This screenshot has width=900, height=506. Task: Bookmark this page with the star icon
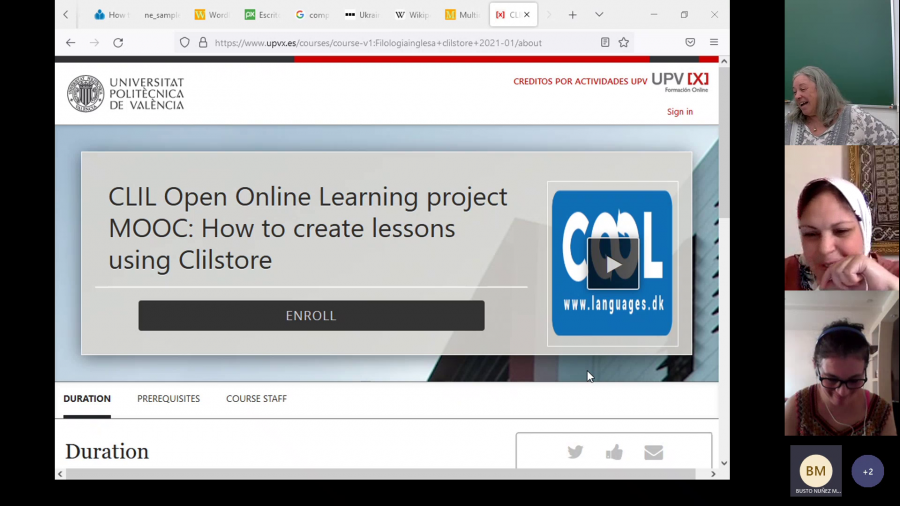click(x=624, y=42)
